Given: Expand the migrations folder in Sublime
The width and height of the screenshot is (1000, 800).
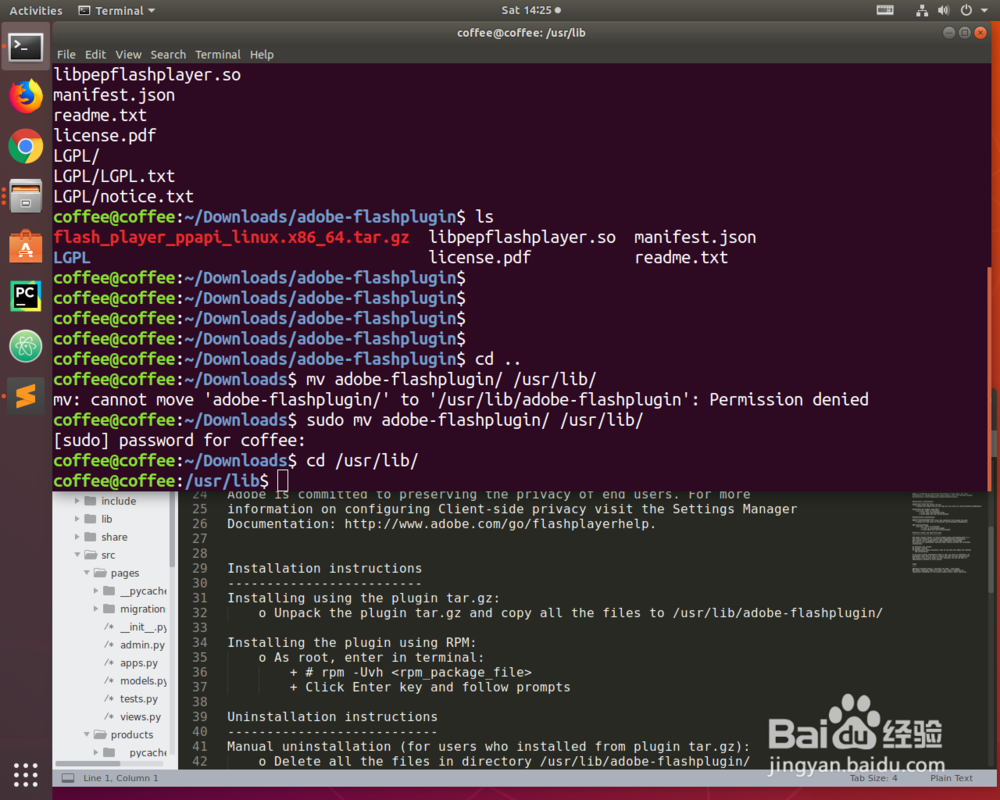Looking at the screenshot, I should [96, 609].
